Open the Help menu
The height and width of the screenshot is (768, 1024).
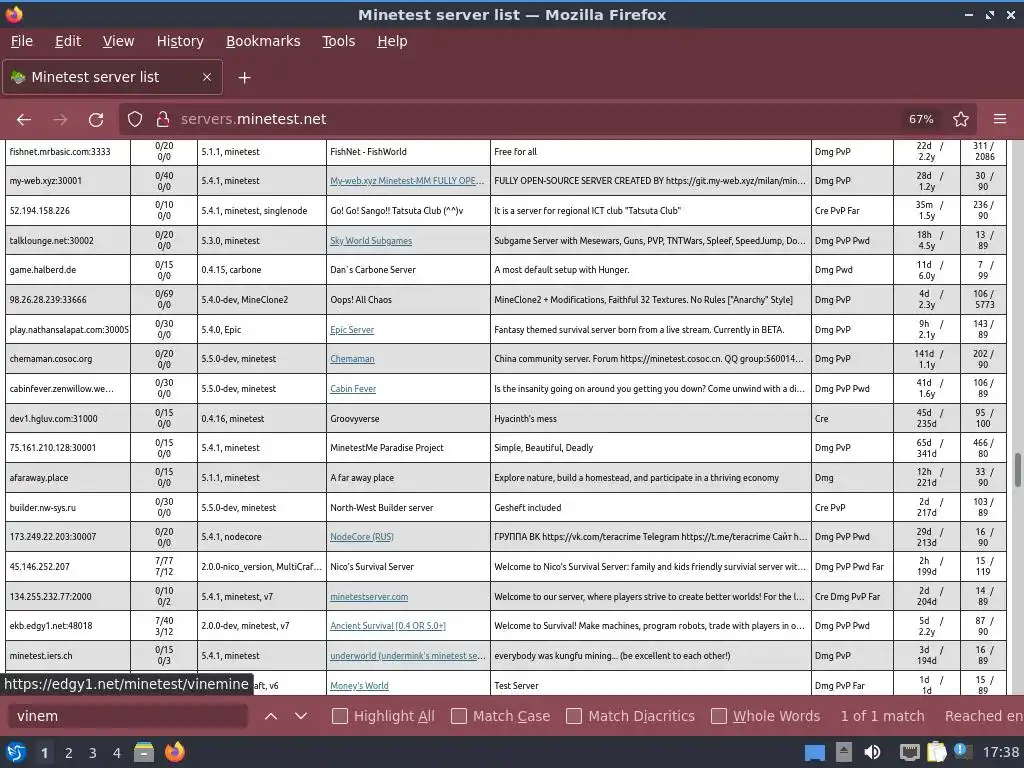click(x=392, y=41)
